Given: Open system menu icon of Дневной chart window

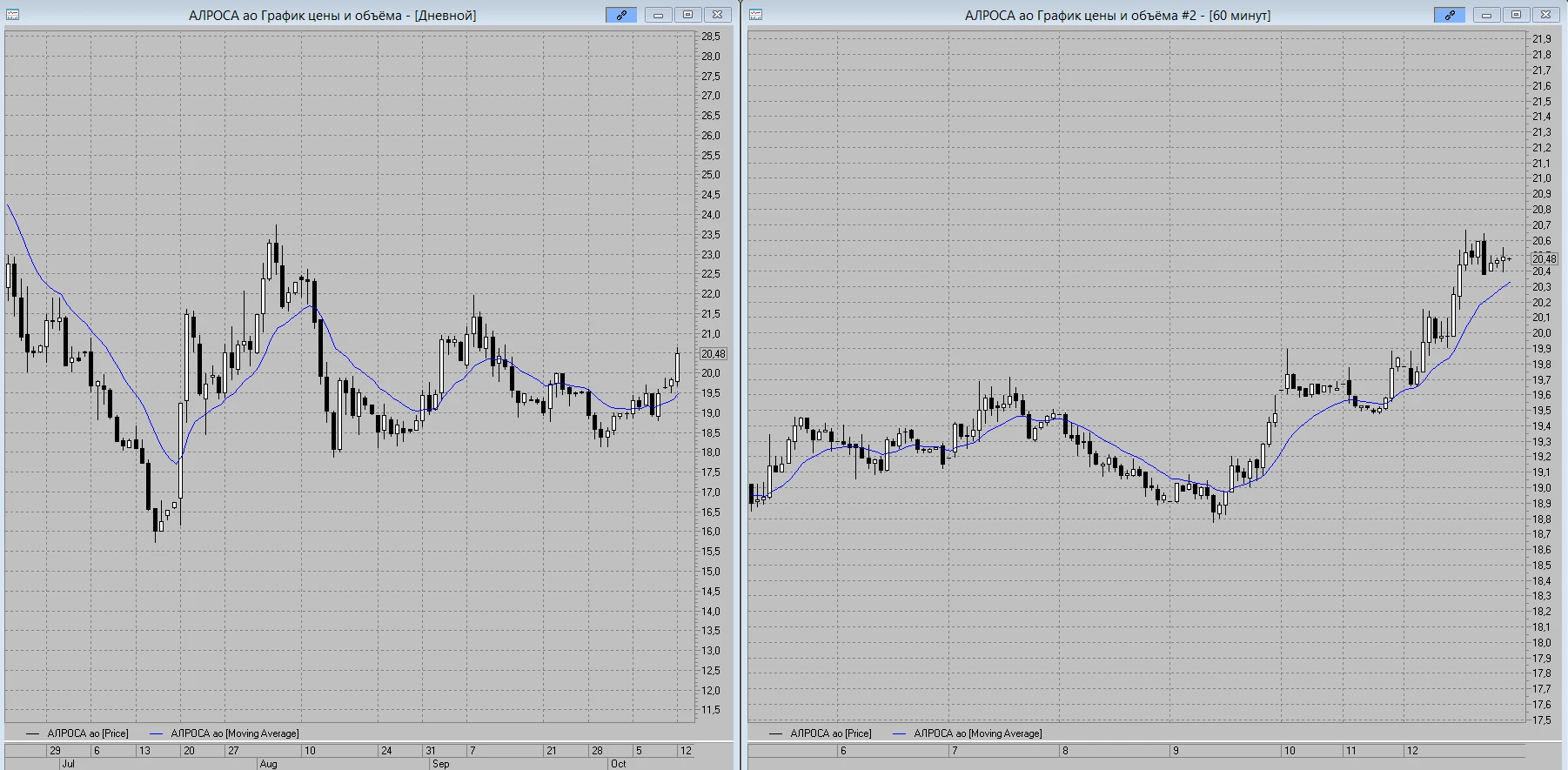Looking at the screenshot, I should [12, 15].
